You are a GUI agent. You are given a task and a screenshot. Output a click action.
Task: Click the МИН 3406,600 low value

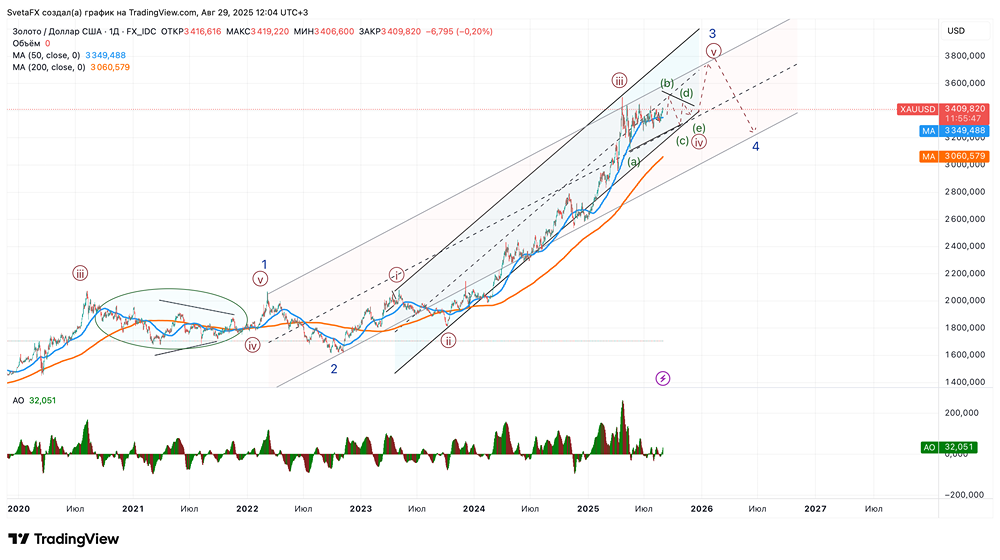point(324,31)
